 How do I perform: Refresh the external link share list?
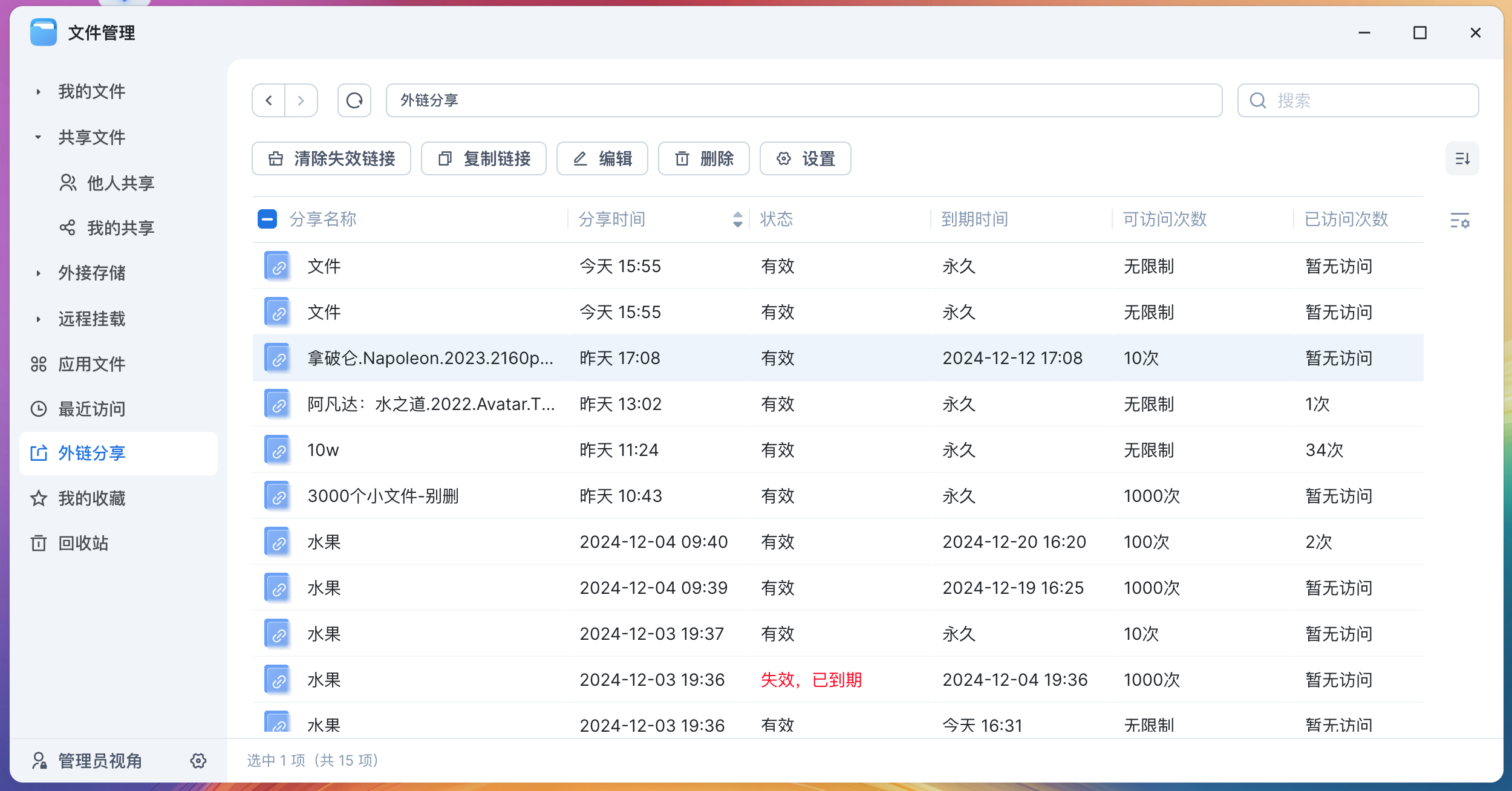click(354, 100)
